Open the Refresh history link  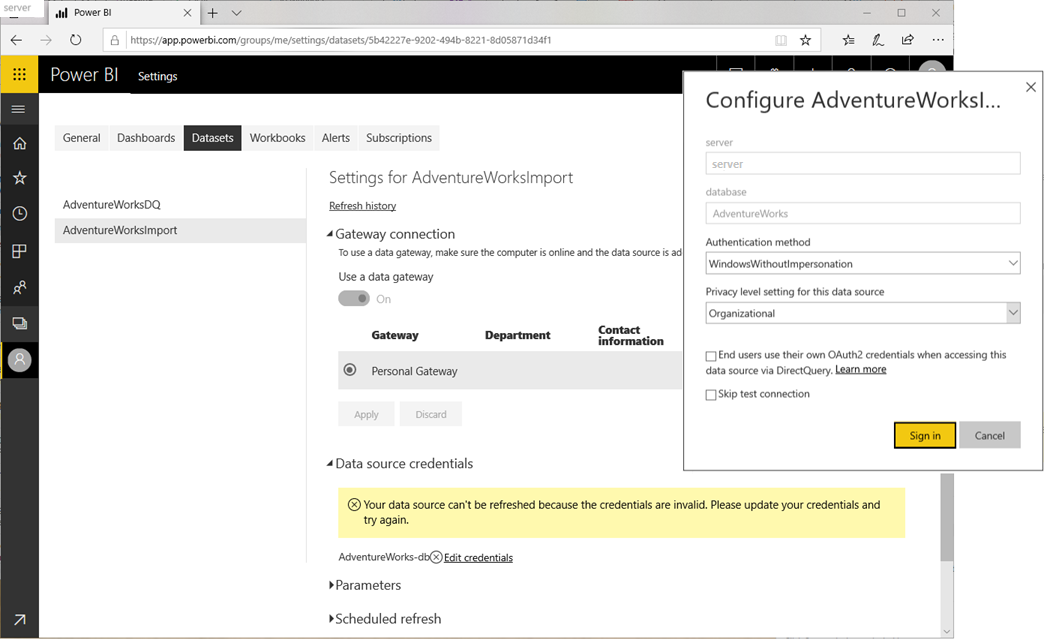click(x=362, y=205)
